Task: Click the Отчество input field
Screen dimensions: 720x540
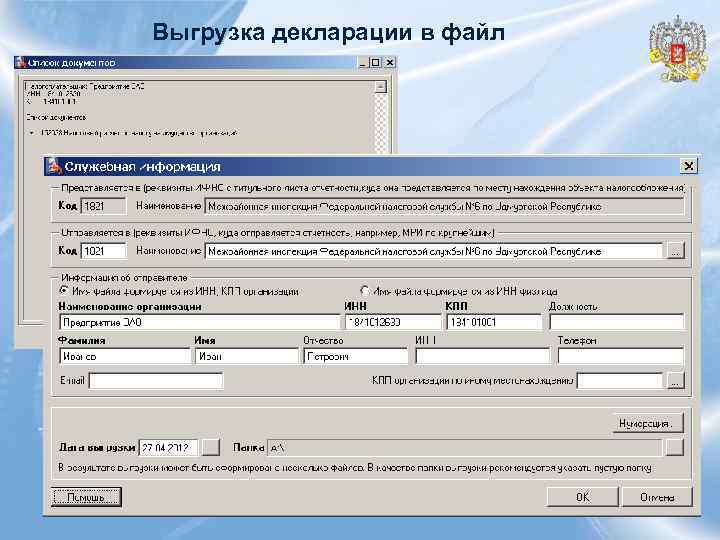Action: click(x=355, y=356)
